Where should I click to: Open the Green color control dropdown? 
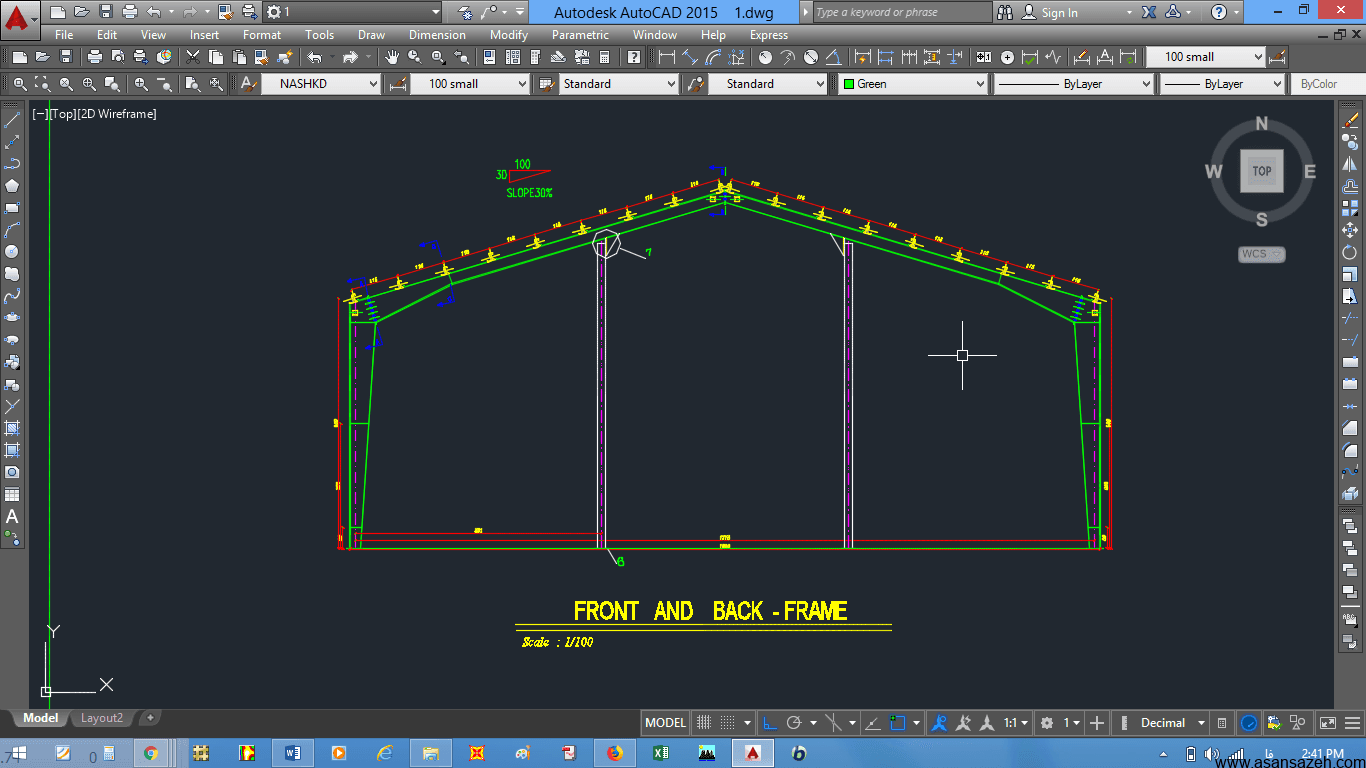[912, 84]
